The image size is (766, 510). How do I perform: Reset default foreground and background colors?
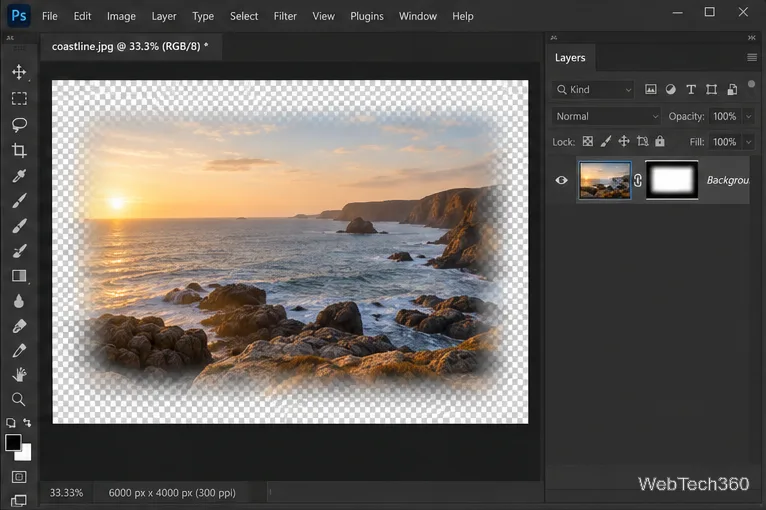(10, 423)
